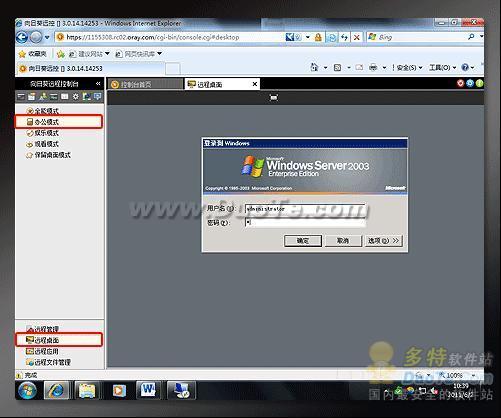Go back with the browser back arrow
The width and height of the screenshot is (501, 418).
pos(22,37)
